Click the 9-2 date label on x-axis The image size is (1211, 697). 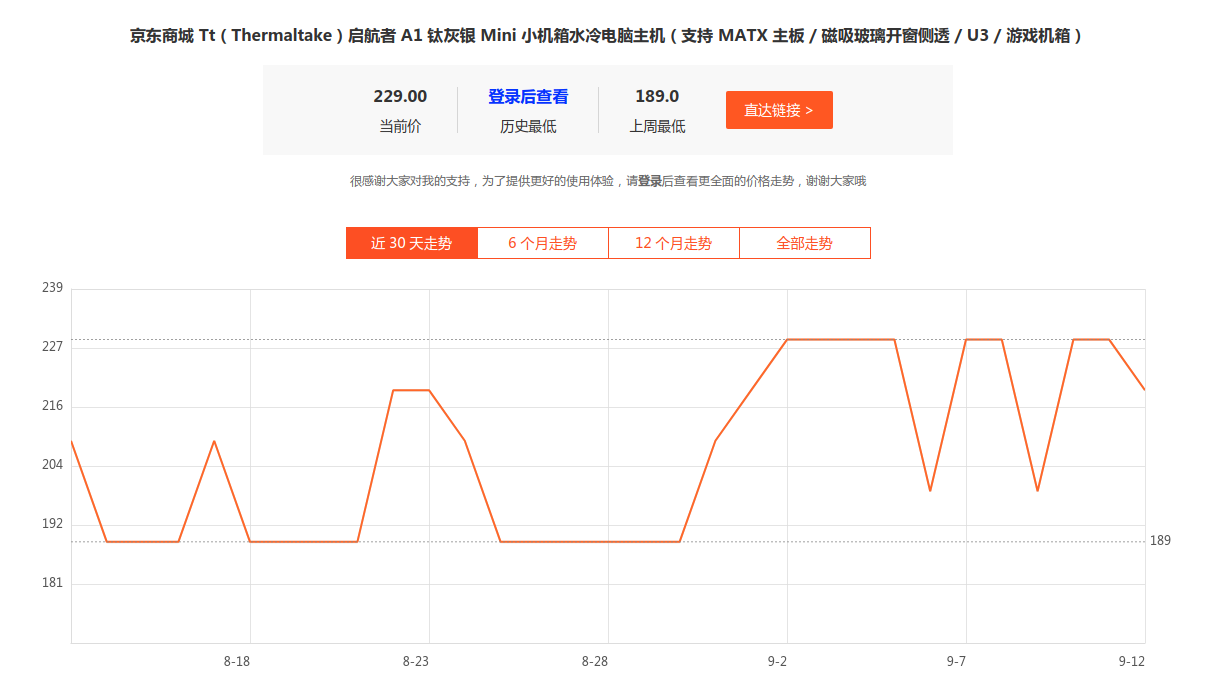coord(777,661)
